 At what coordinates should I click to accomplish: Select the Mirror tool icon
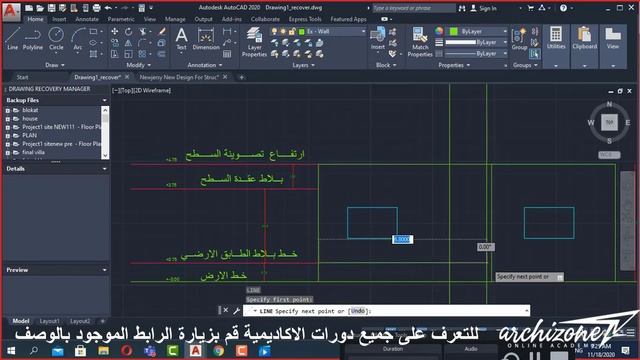pos(129,43)
